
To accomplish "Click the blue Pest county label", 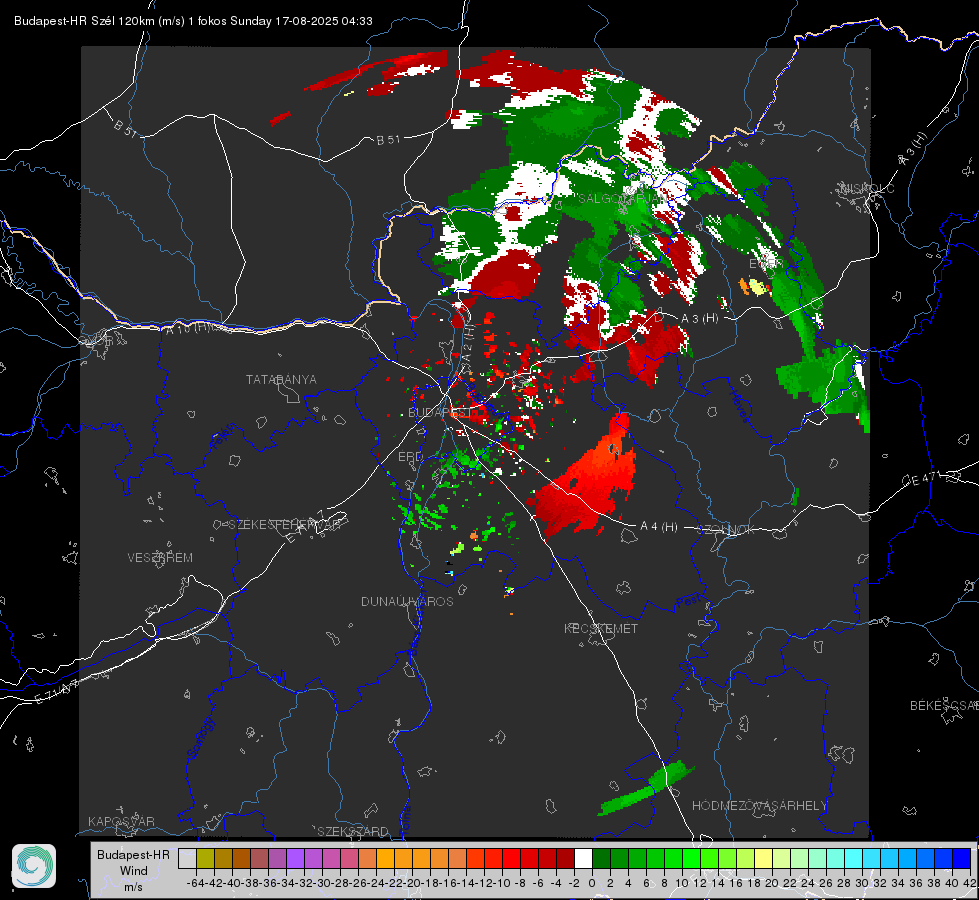I will pos(689,602).
